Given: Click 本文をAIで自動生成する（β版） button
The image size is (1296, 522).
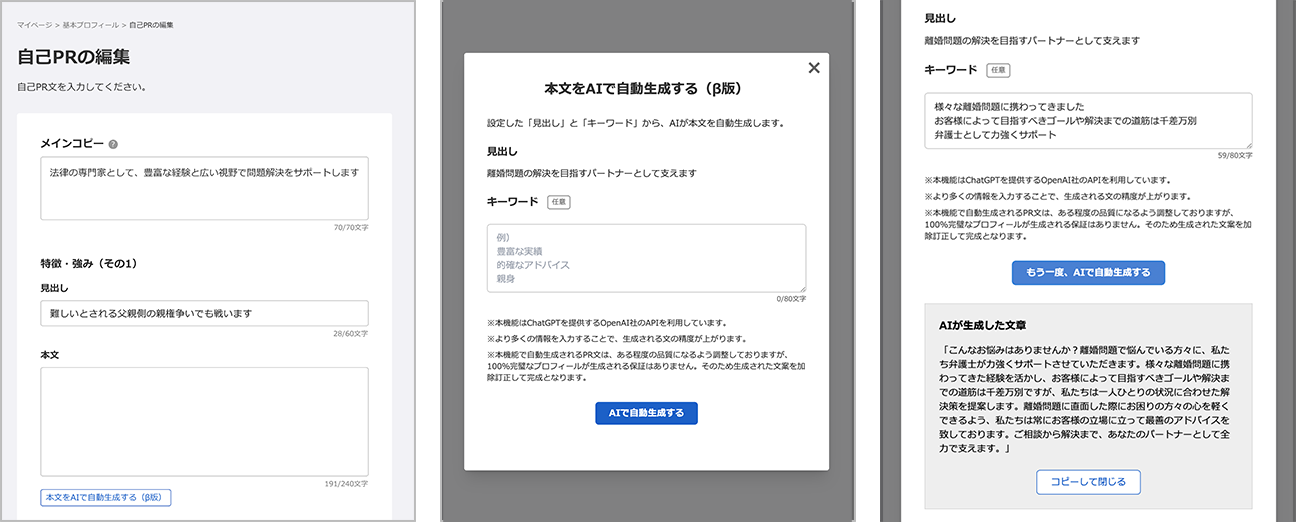Looking at the screenshot, I should [106, 497].
